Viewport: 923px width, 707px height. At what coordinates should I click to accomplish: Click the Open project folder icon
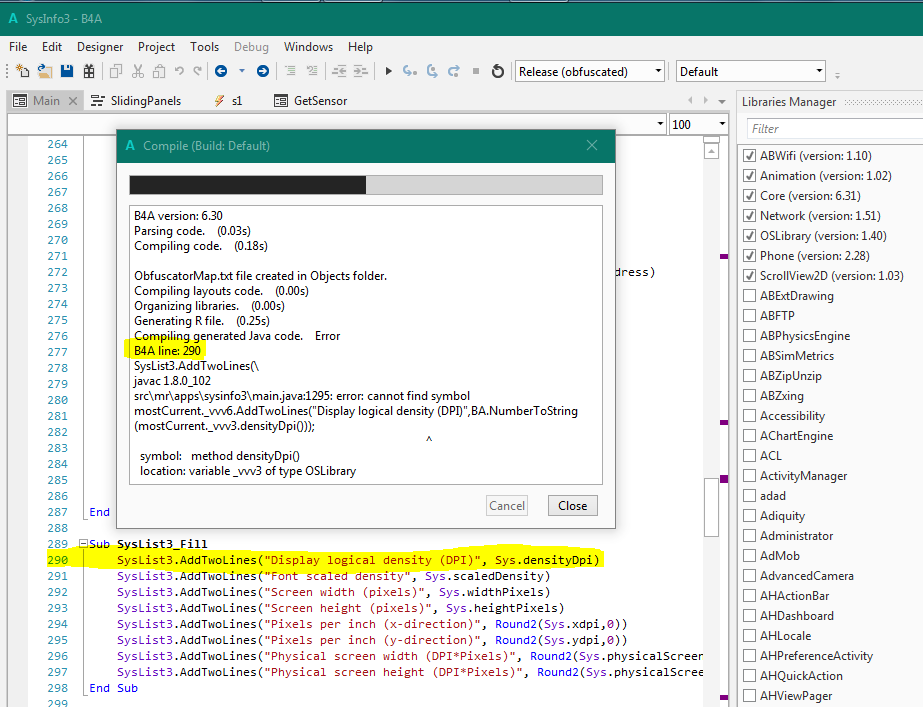click(x=45, y=71)
